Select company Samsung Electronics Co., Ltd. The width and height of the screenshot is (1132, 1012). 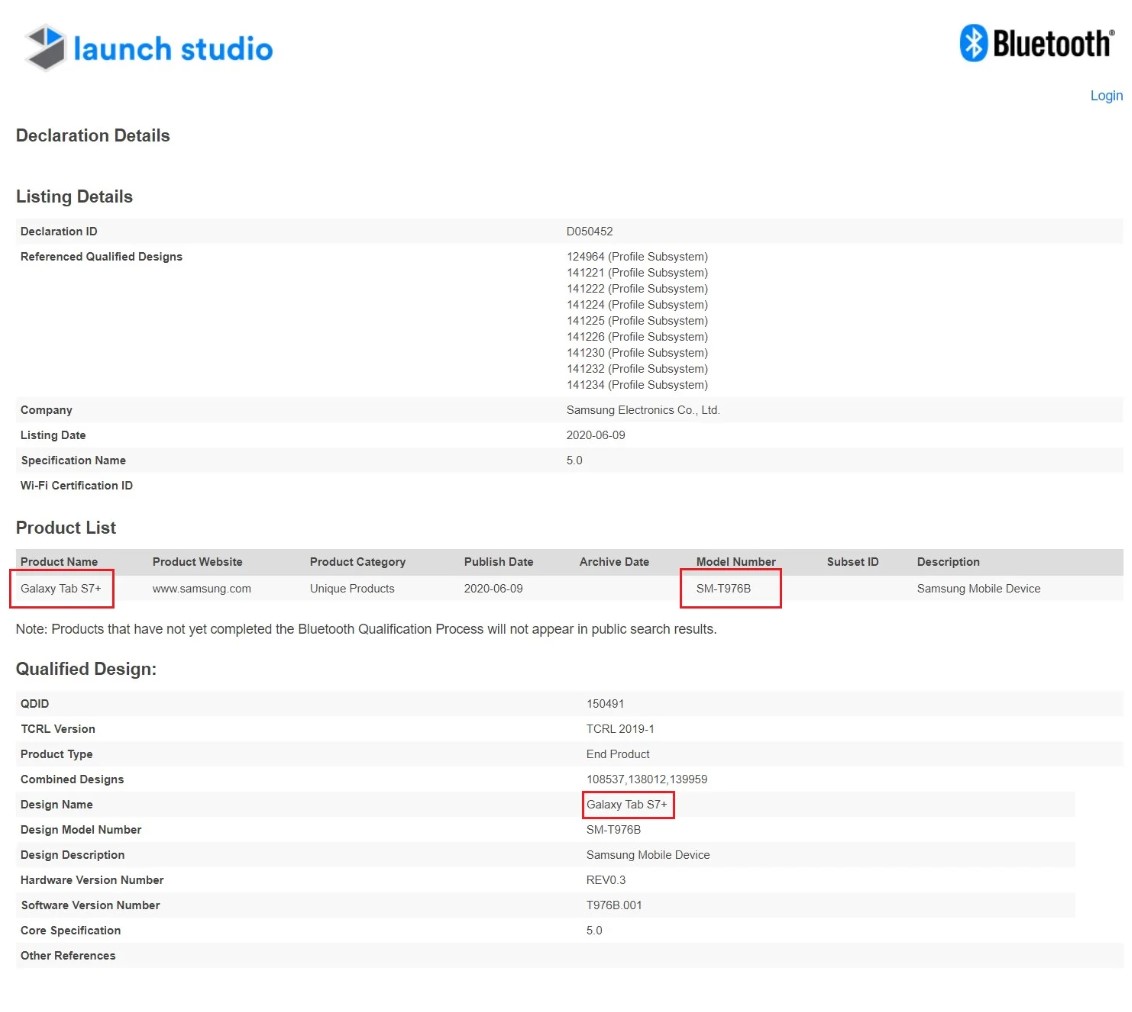643,410
